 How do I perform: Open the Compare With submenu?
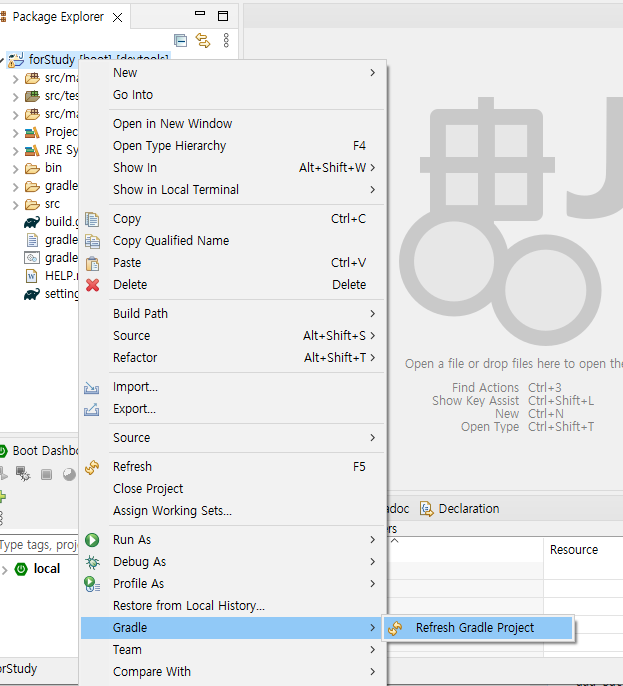(x=233, y=672)
